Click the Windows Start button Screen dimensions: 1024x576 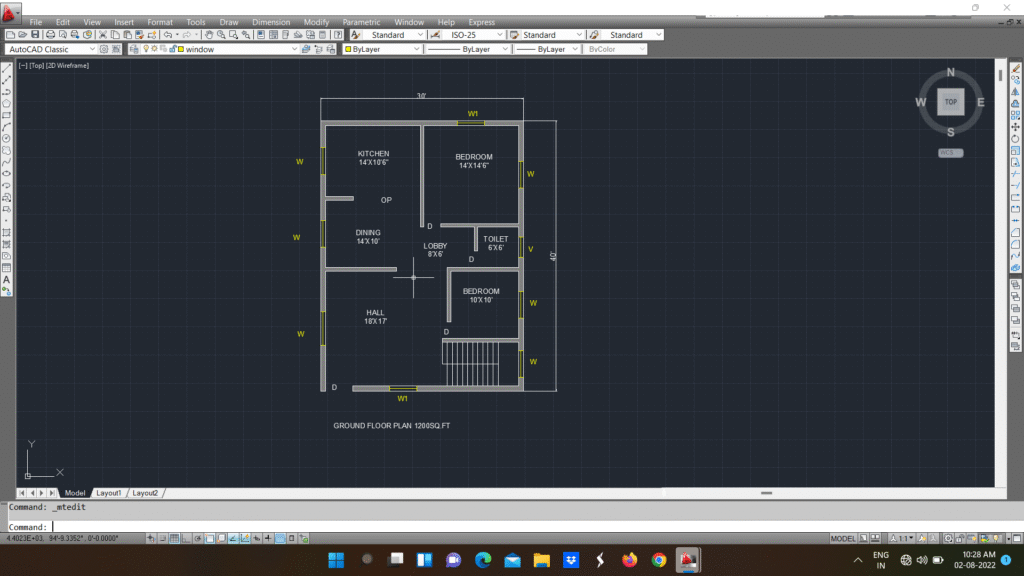click(x=336, y=560)
